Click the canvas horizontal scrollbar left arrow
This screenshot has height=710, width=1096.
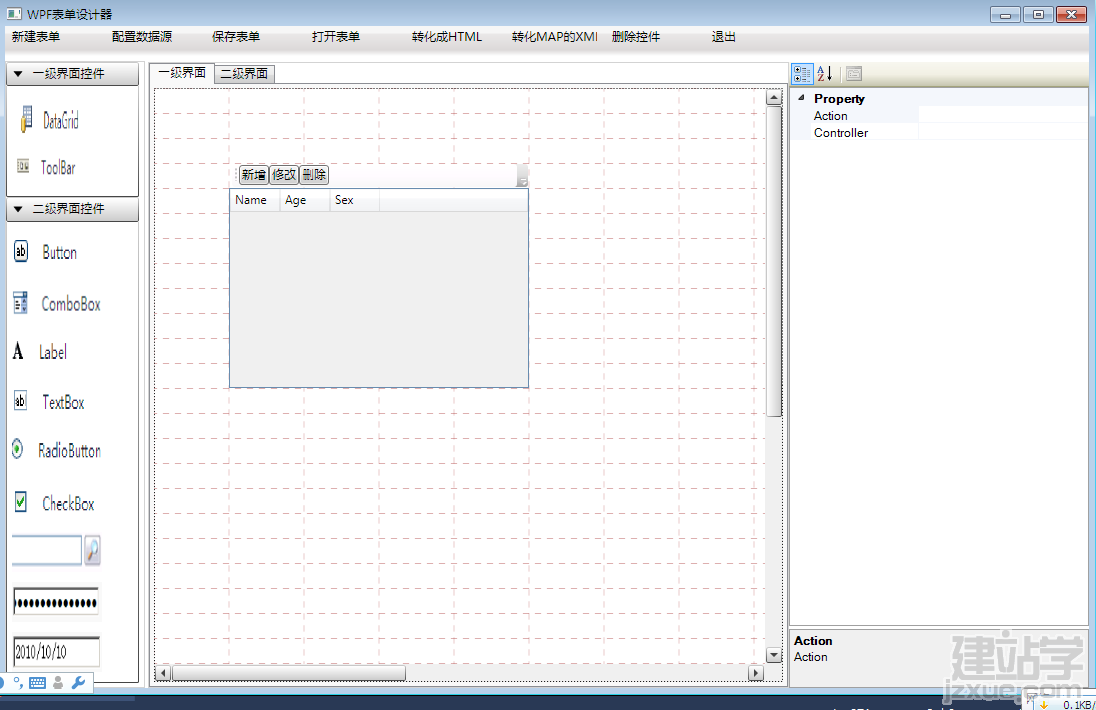[164, 673]
